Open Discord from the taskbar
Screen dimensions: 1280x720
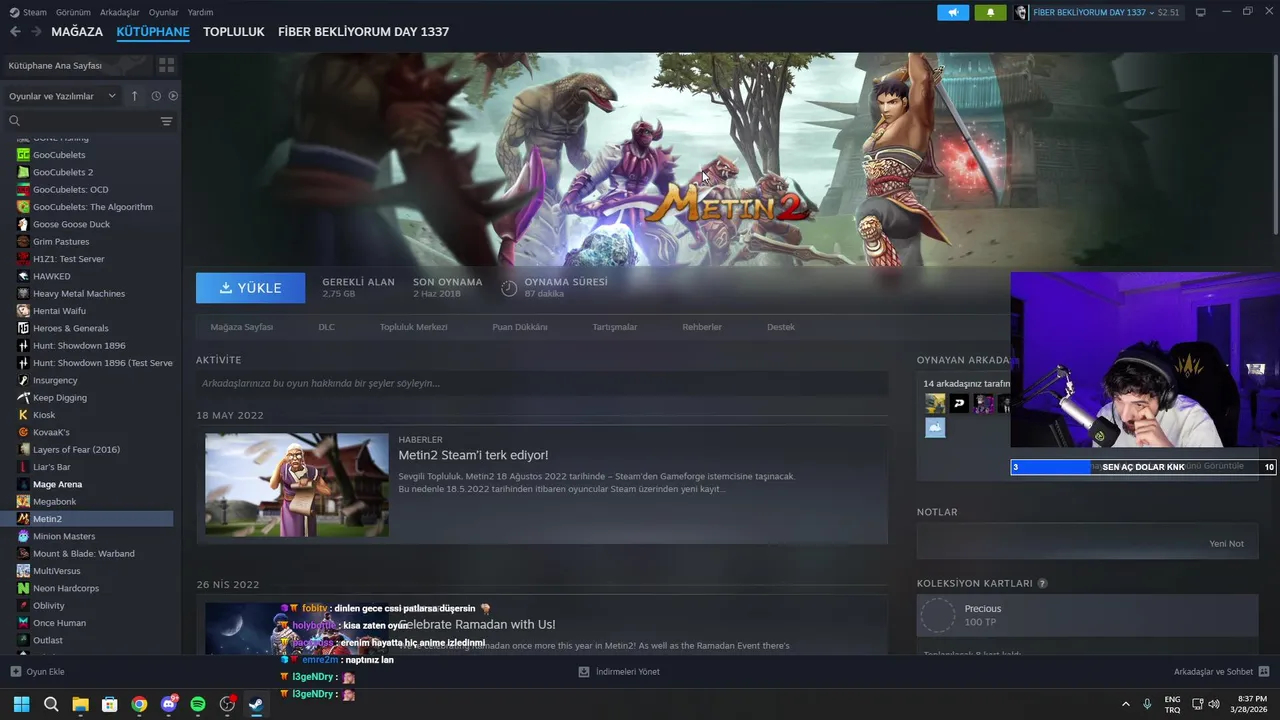click(169, 704)
